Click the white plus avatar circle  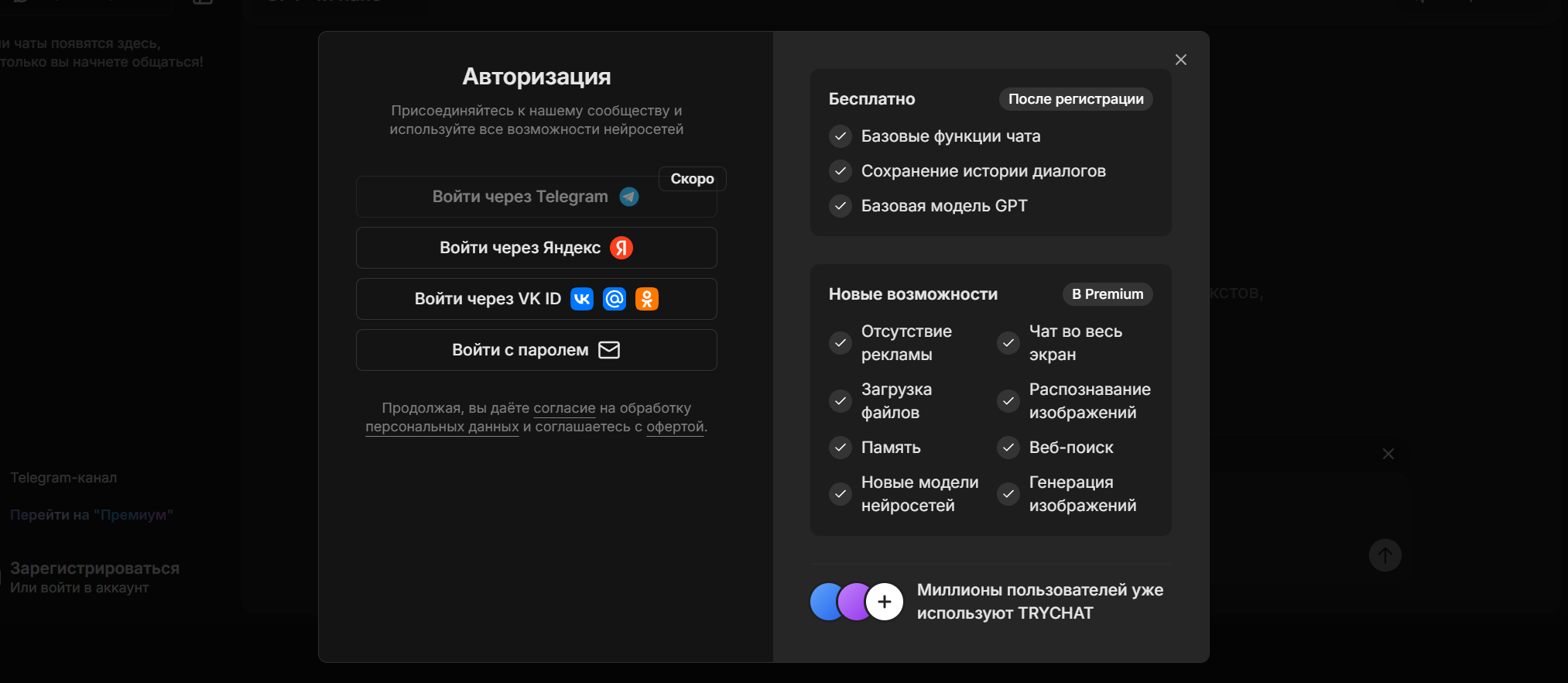tap(885, 602)
